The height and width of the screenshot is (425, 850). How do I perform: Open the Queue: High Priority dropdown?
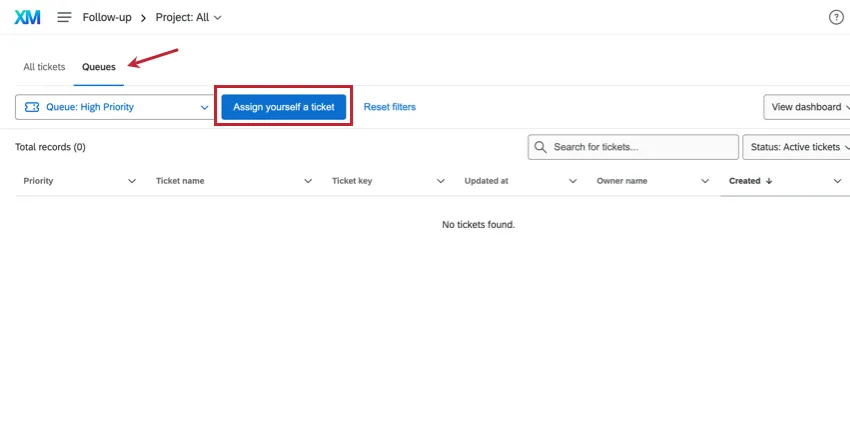point(116,107)
